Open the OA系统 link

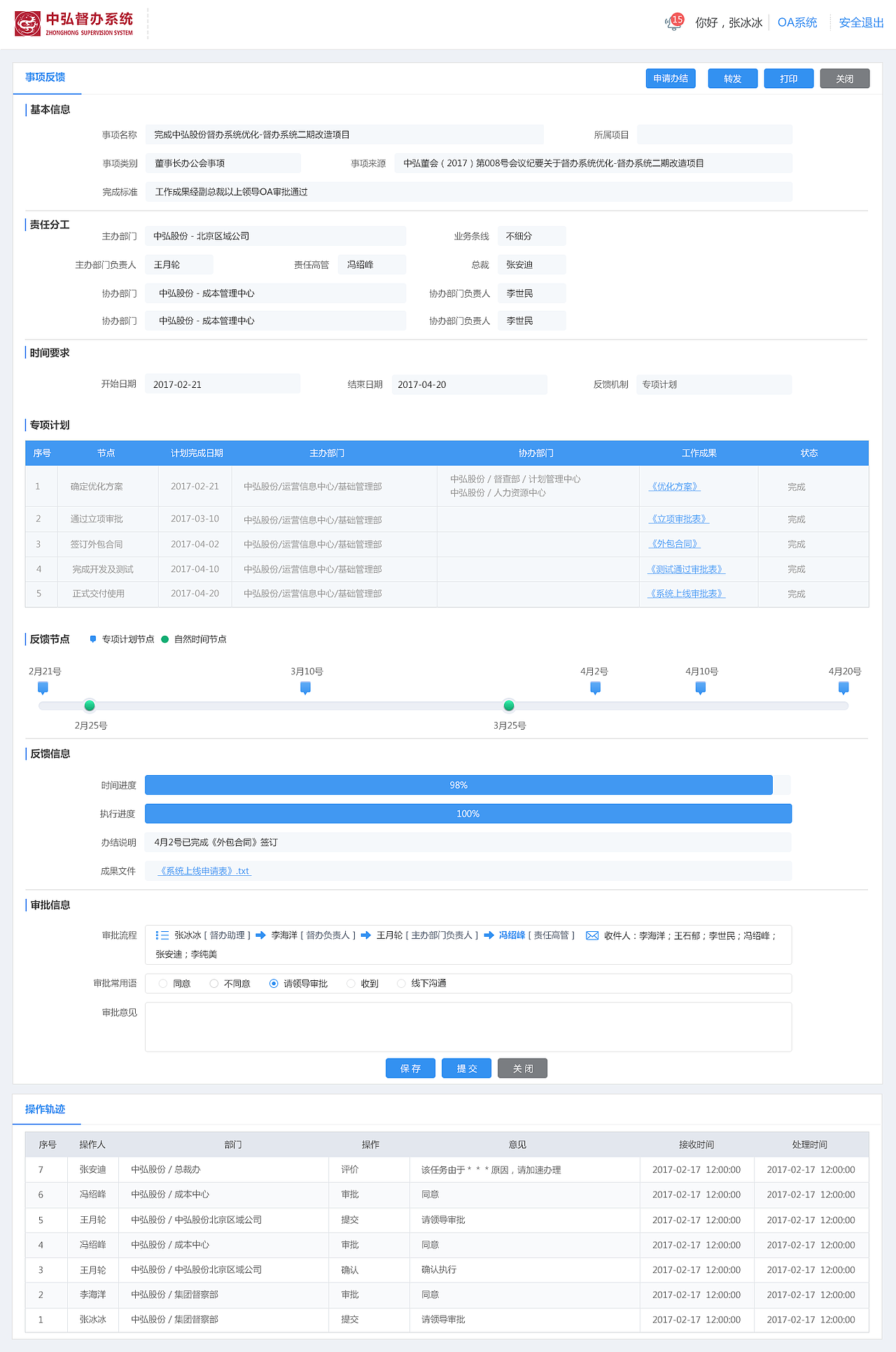coord(797,22)
